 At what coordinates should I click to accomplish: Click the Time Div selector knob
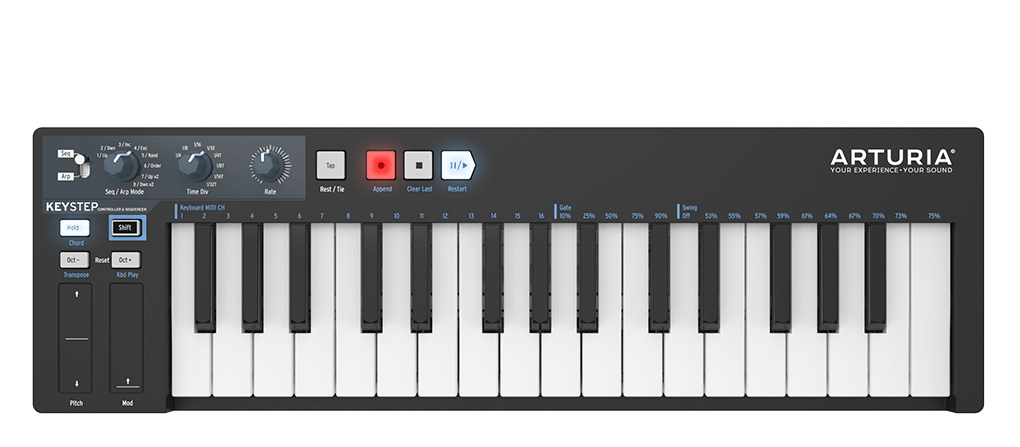click(195, 165)
